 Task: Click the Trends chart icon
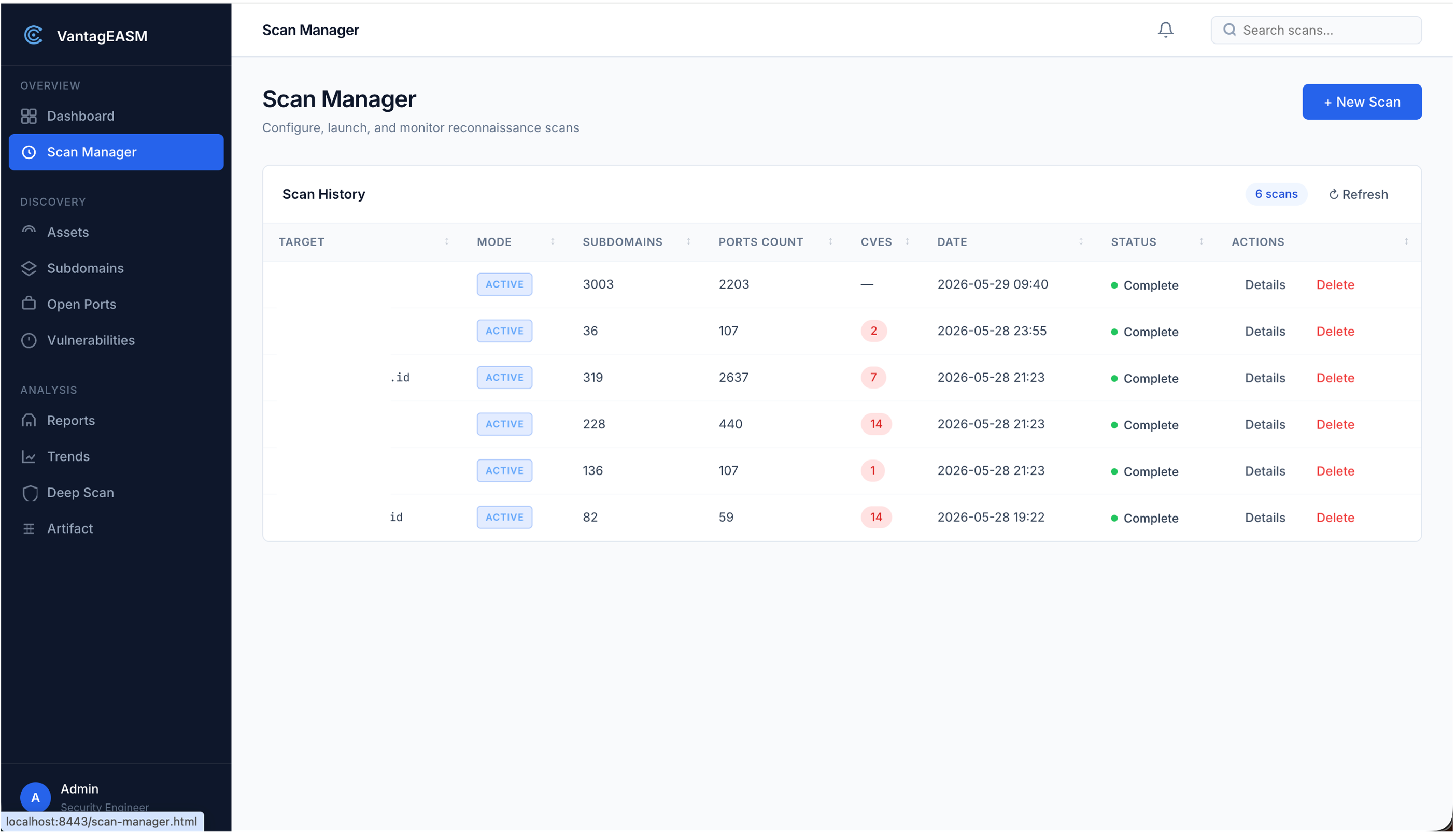click(29, 456)
